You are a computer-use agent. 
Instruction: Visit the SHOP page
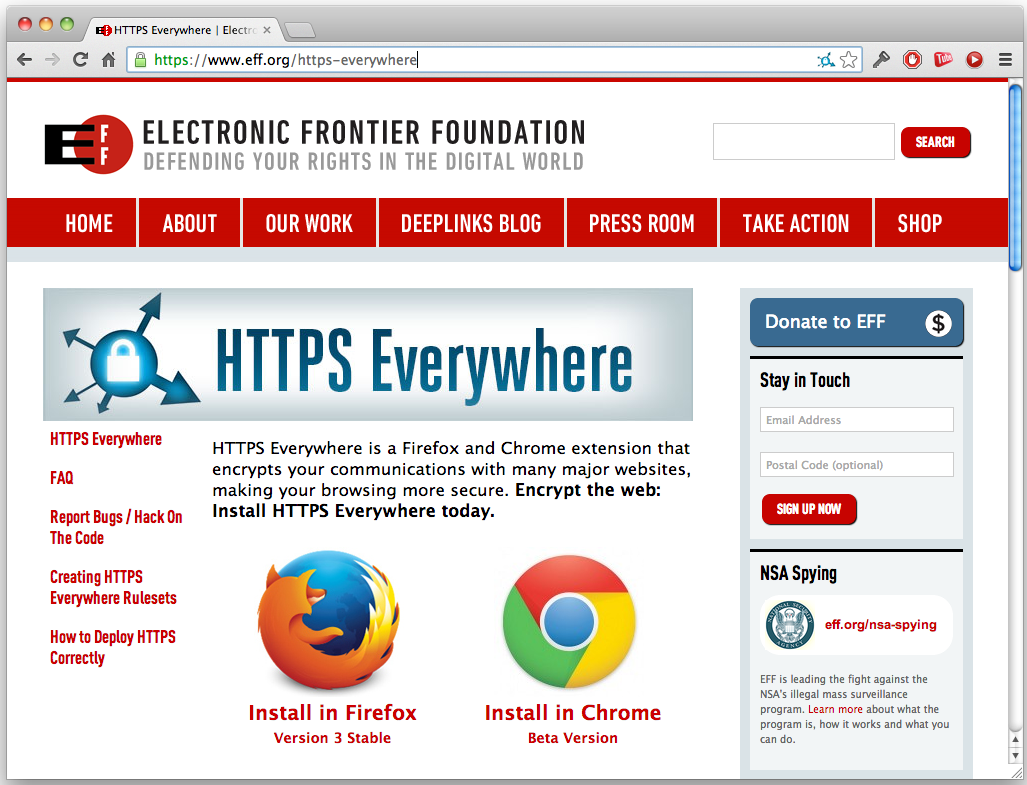(920, 223)
